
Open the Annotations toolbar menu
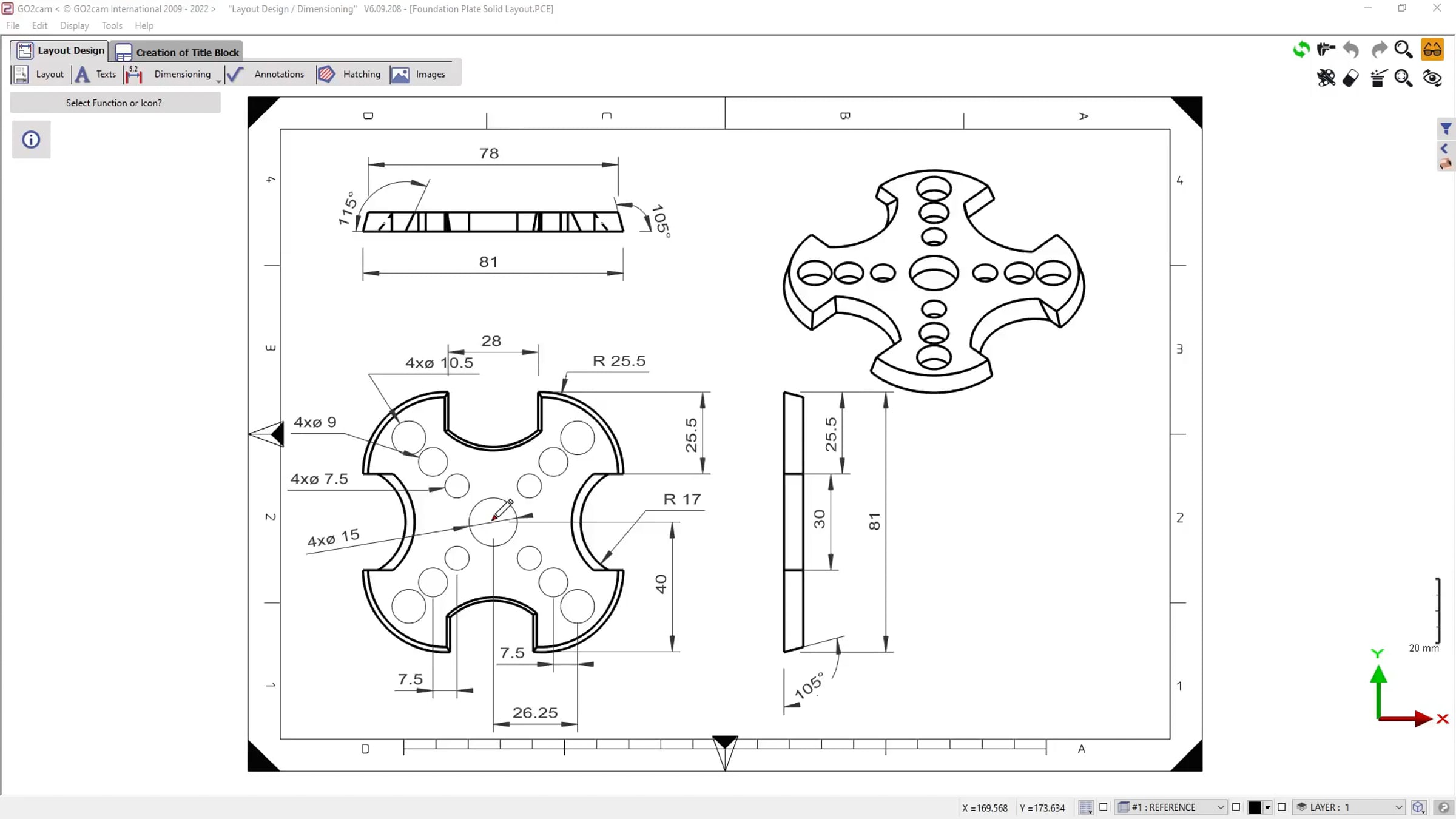click(266, 74)
